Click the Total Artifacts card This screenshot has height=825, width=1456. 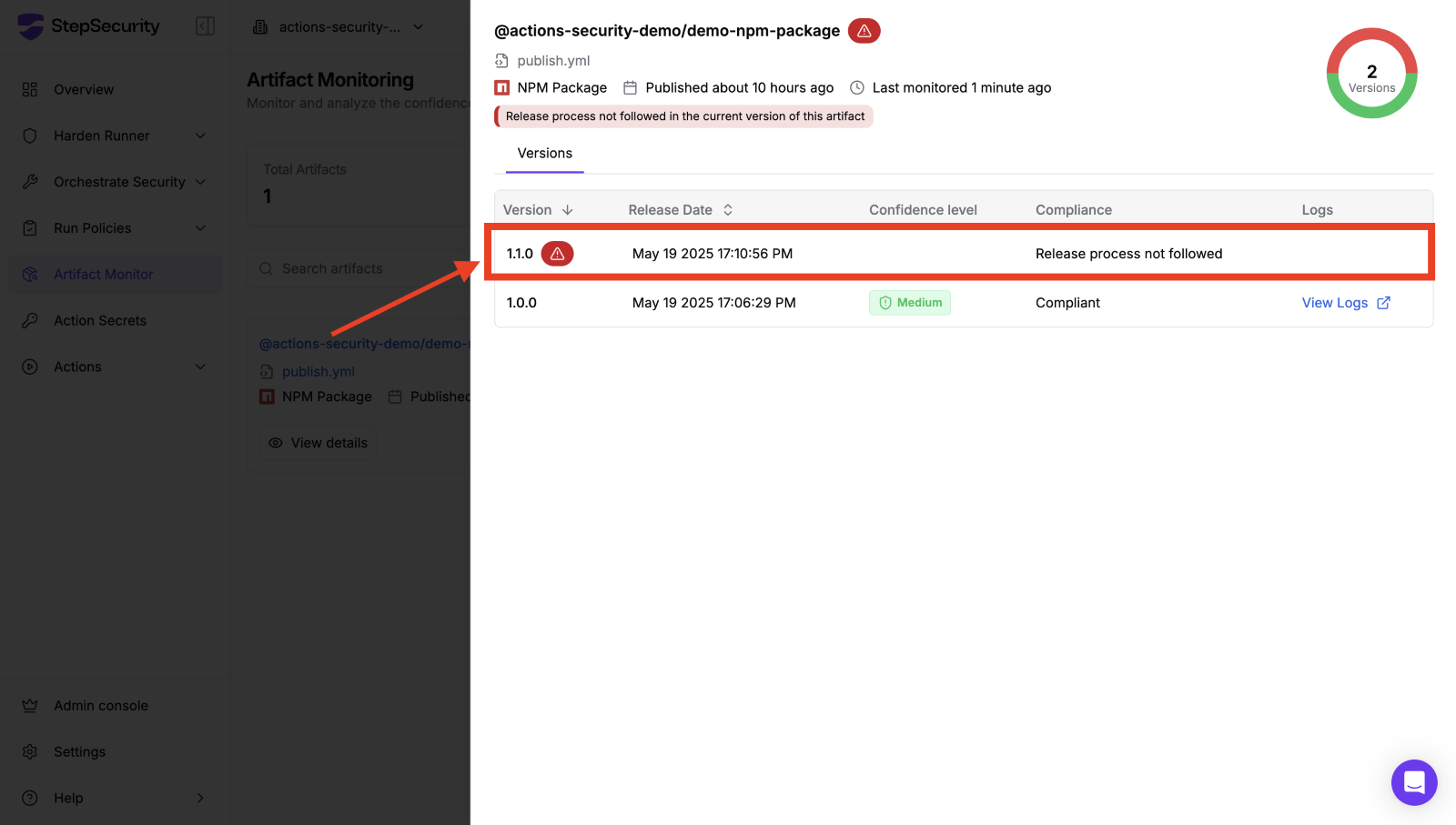tap(359, 185)
